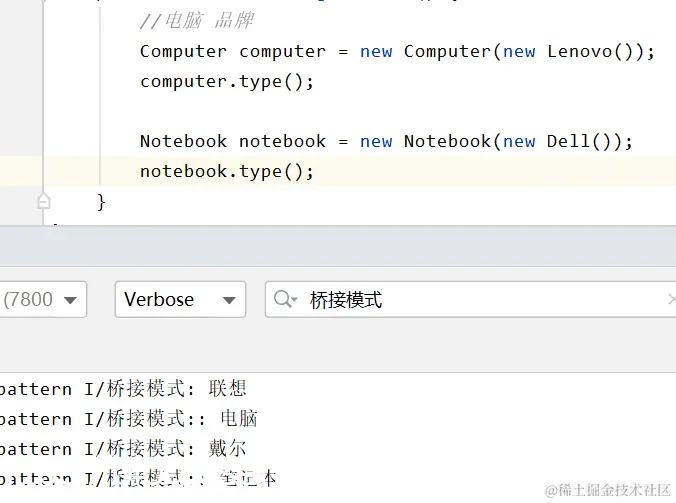
Task: Expand the process dropdown showing 7800
Action: [x=43, y=300]
